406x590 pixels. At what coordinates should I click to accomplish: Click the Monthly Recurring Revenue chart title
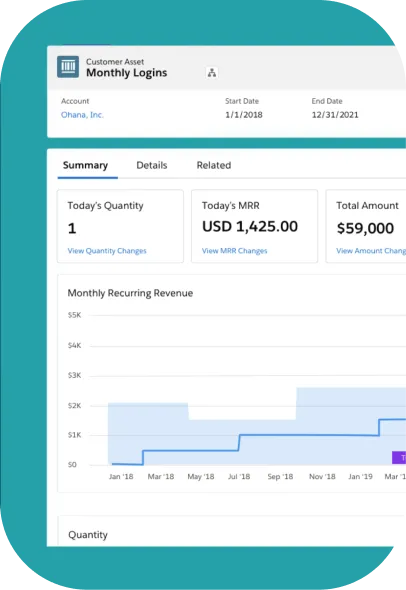tap(130, 293)
